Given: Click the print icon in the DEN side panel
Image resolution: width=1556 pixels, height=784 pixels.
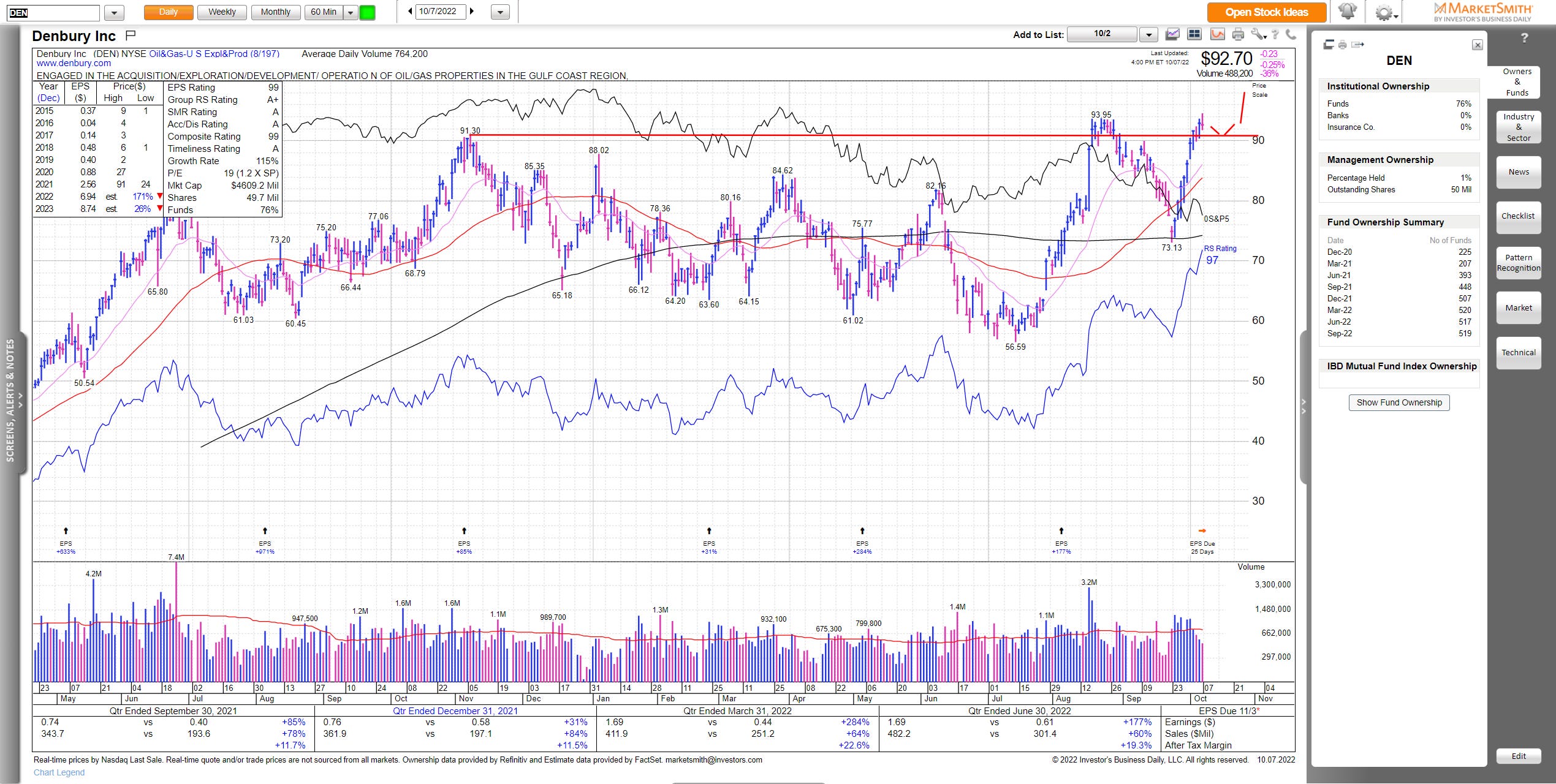Looking at the screenshot, I should pyautogui.click(x=1342, y=44).
